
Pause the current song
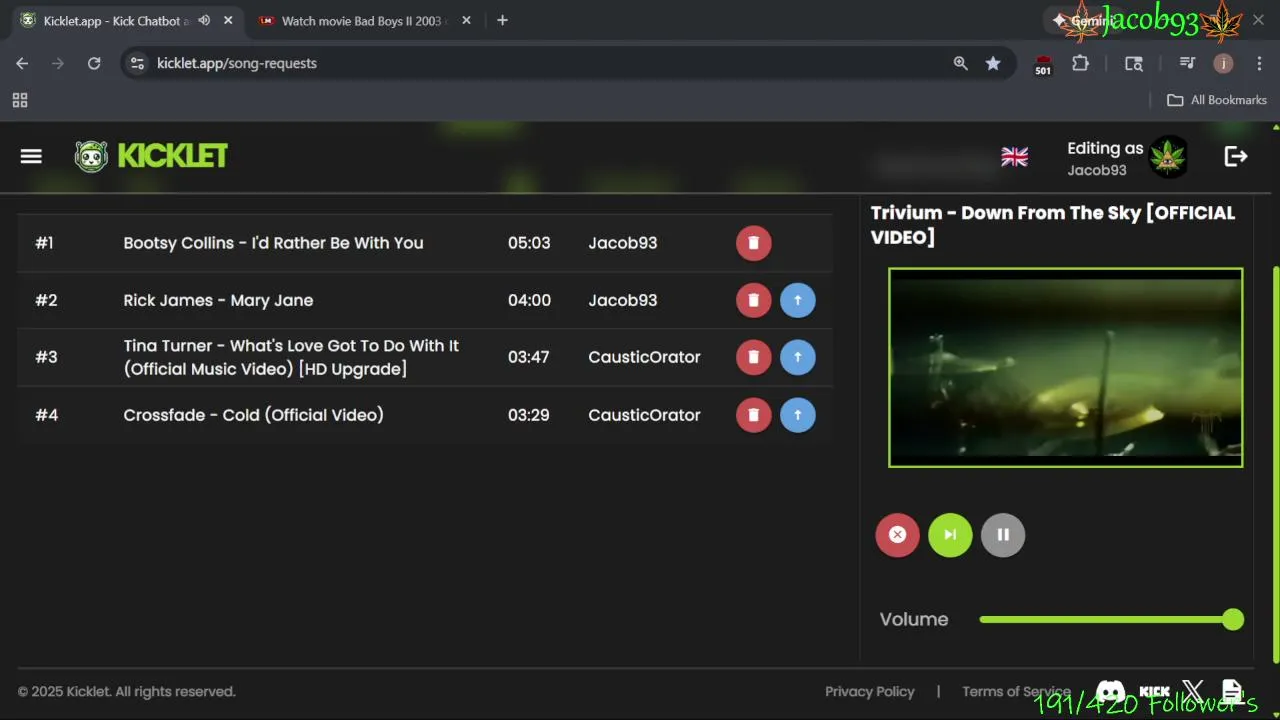point(1003,535)
